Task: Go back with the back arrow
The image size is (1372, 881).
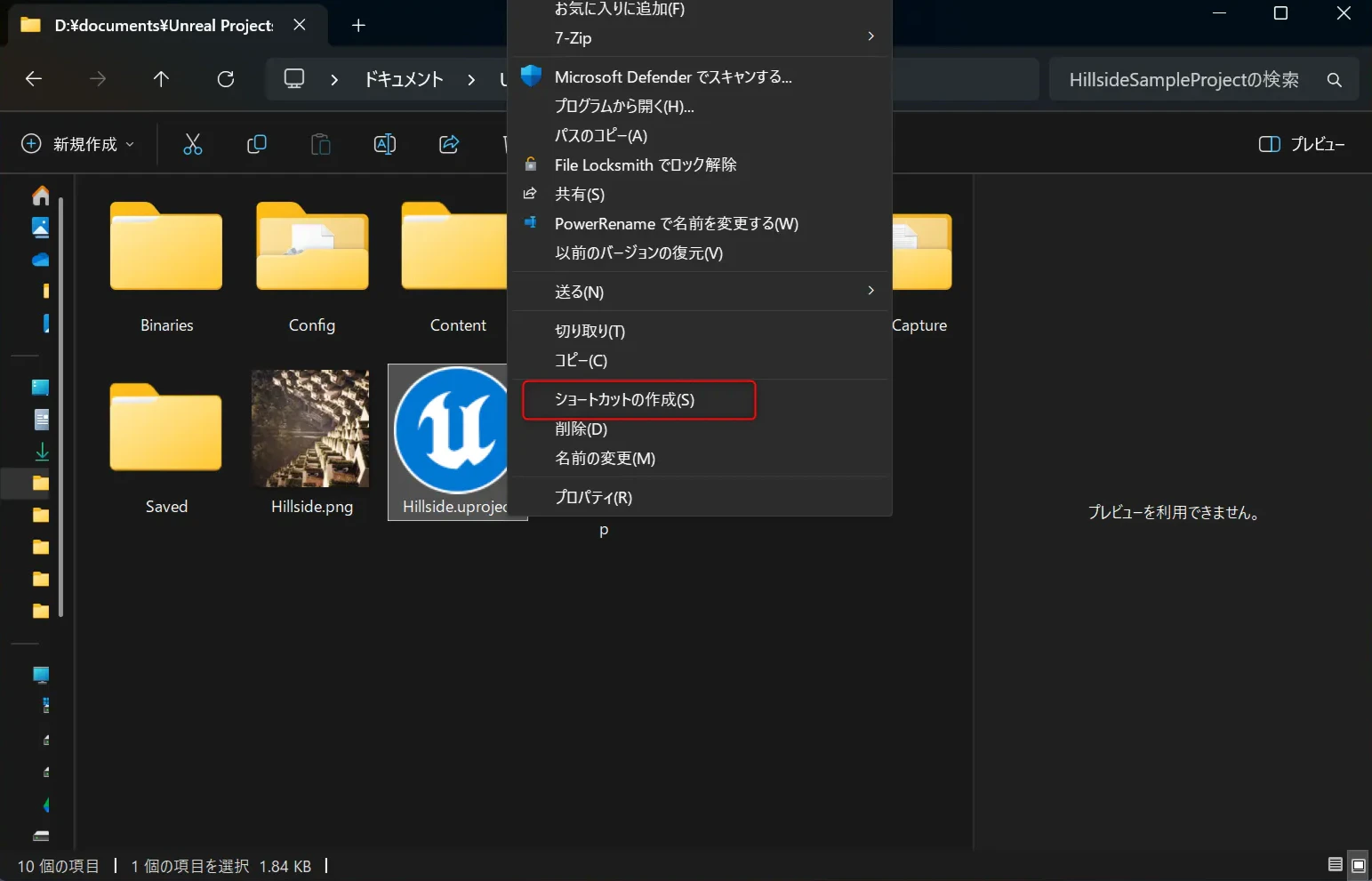Action: point(34,79)
